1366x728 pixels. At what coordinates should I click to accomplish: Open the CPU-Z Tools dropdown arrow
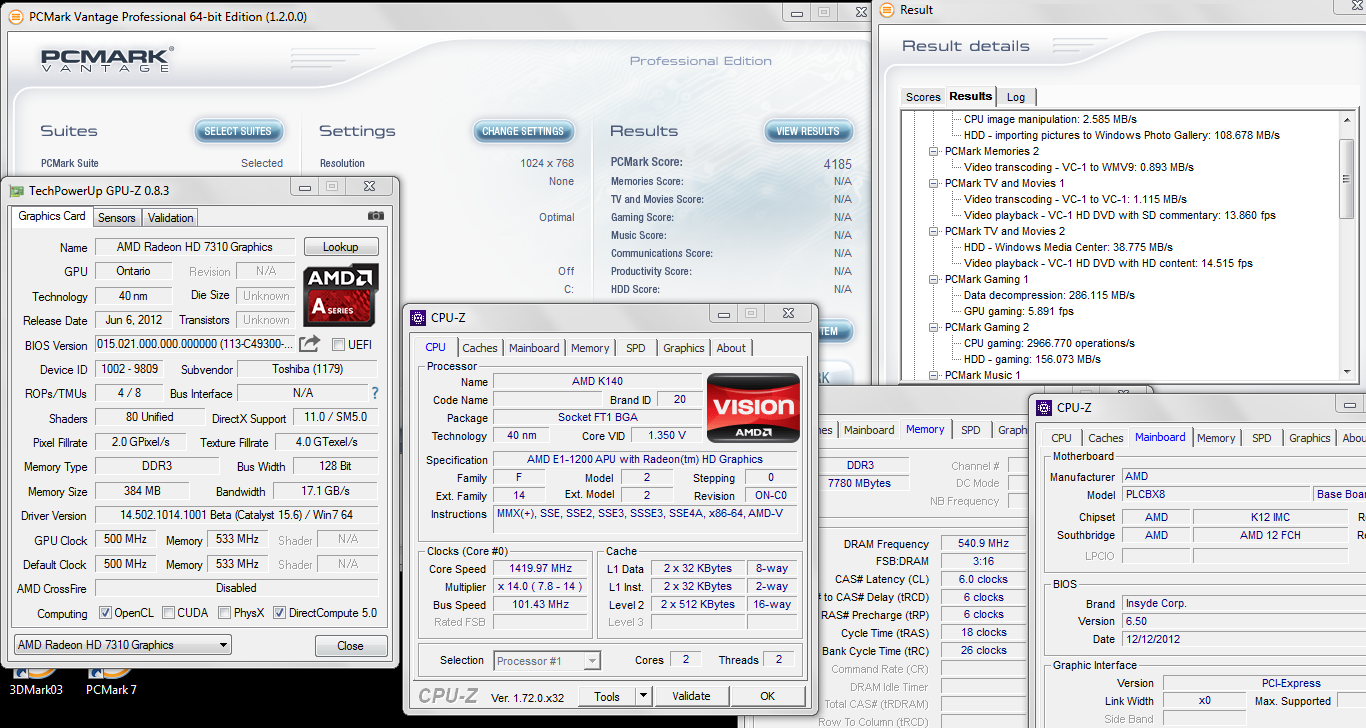pos(643,696)
